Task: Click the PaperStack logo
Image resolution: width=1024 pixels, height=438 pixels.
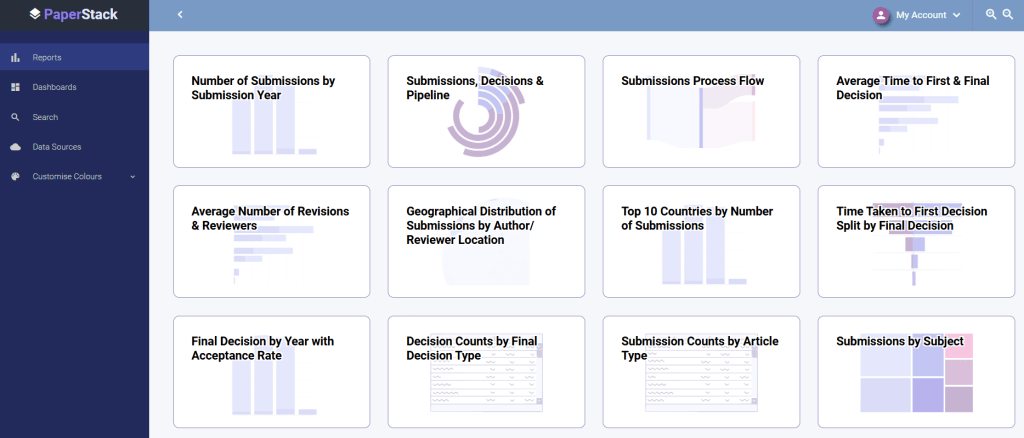Action: coord(74,14)
